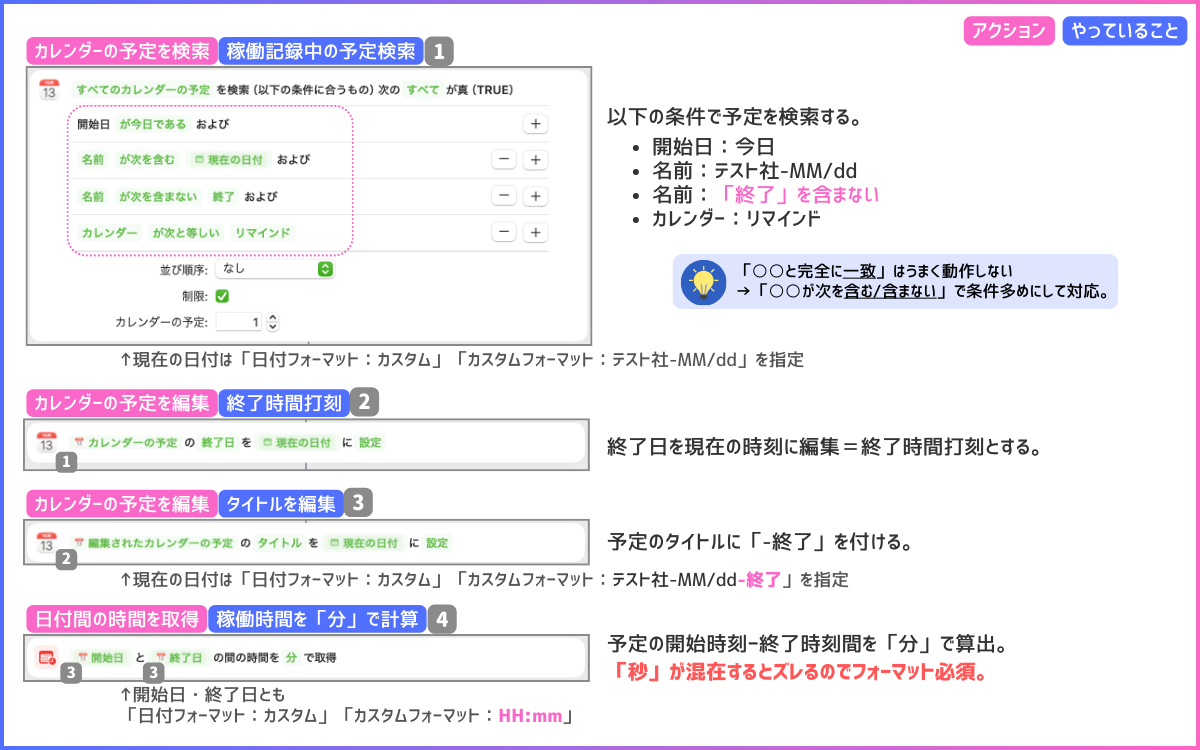1200x750 pixels.
Task: Click the 終了 text value token
Action: point(223,196)
